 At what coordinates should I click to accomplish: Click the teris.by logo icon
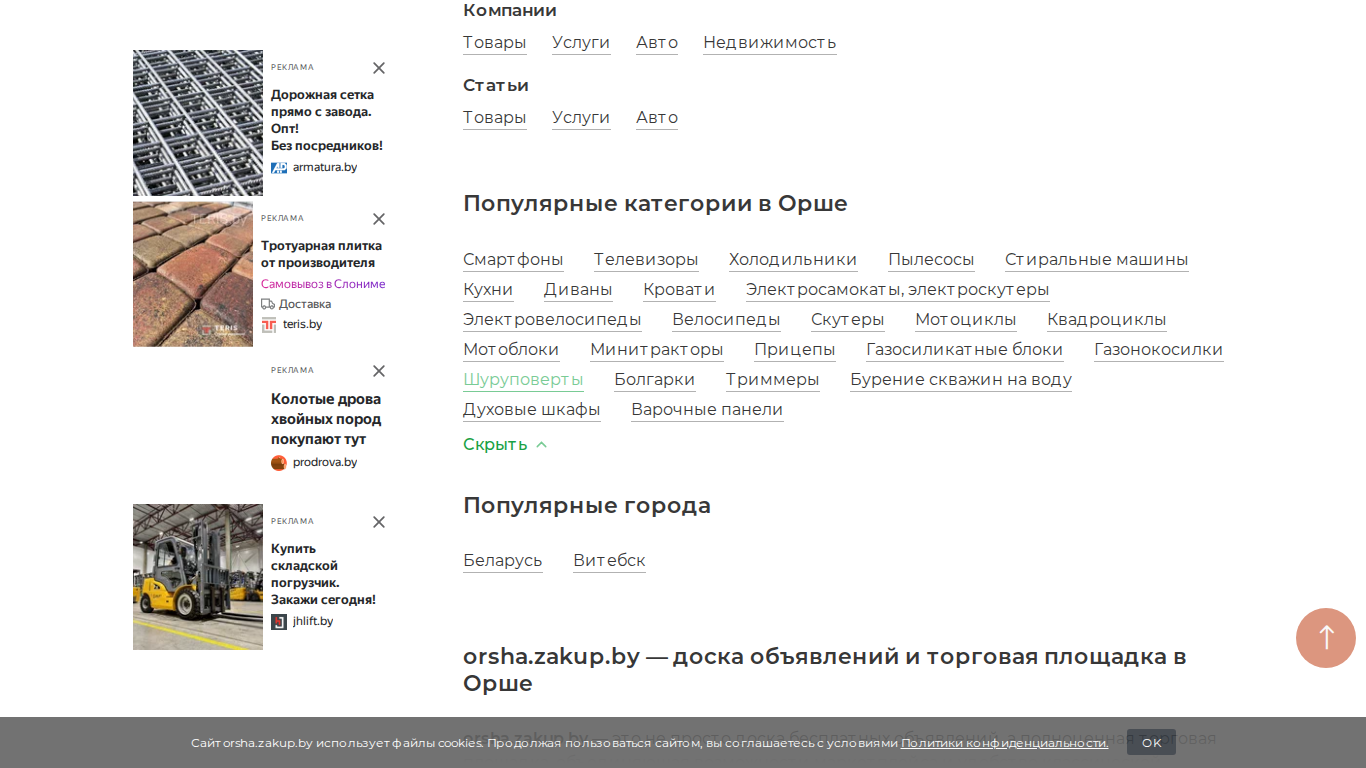point(269,325)
